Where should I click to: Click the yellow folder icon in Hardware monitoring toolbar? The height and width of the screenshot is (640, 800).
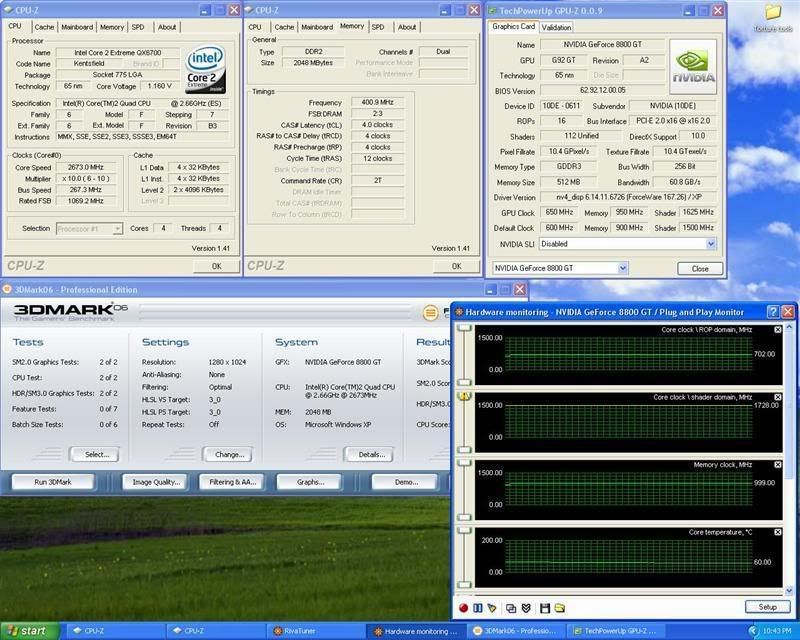coord(560,607)
